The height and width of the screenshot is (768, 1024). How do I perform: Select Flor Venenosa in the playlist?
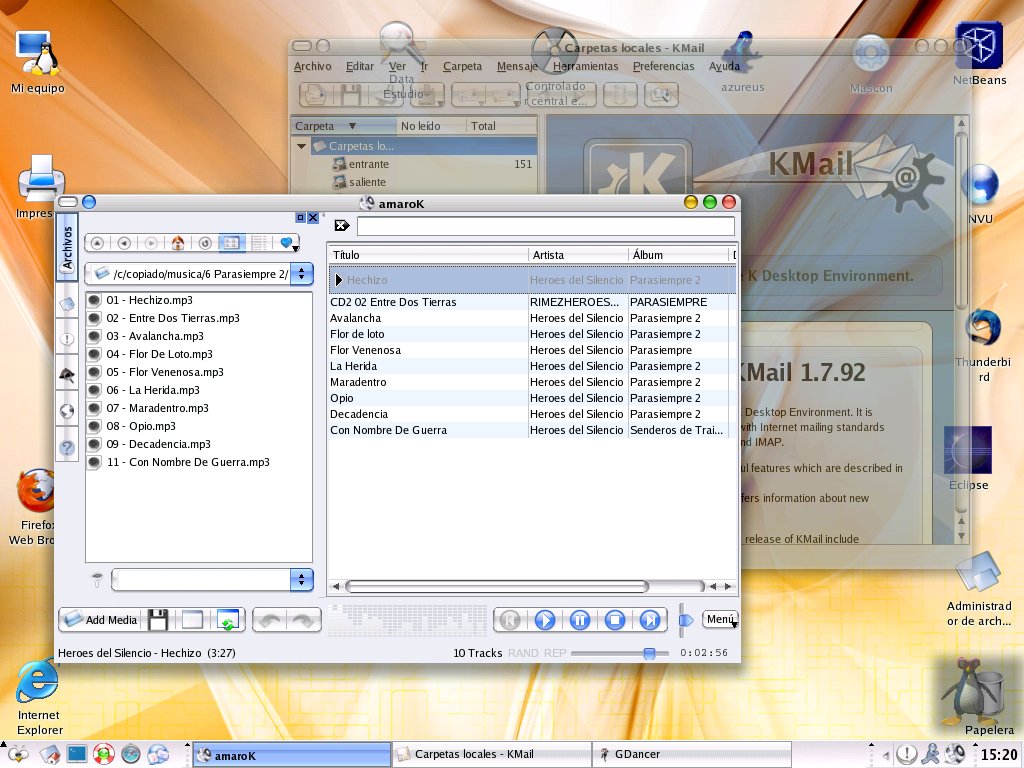pyautogui.click(x=532, y=350)
